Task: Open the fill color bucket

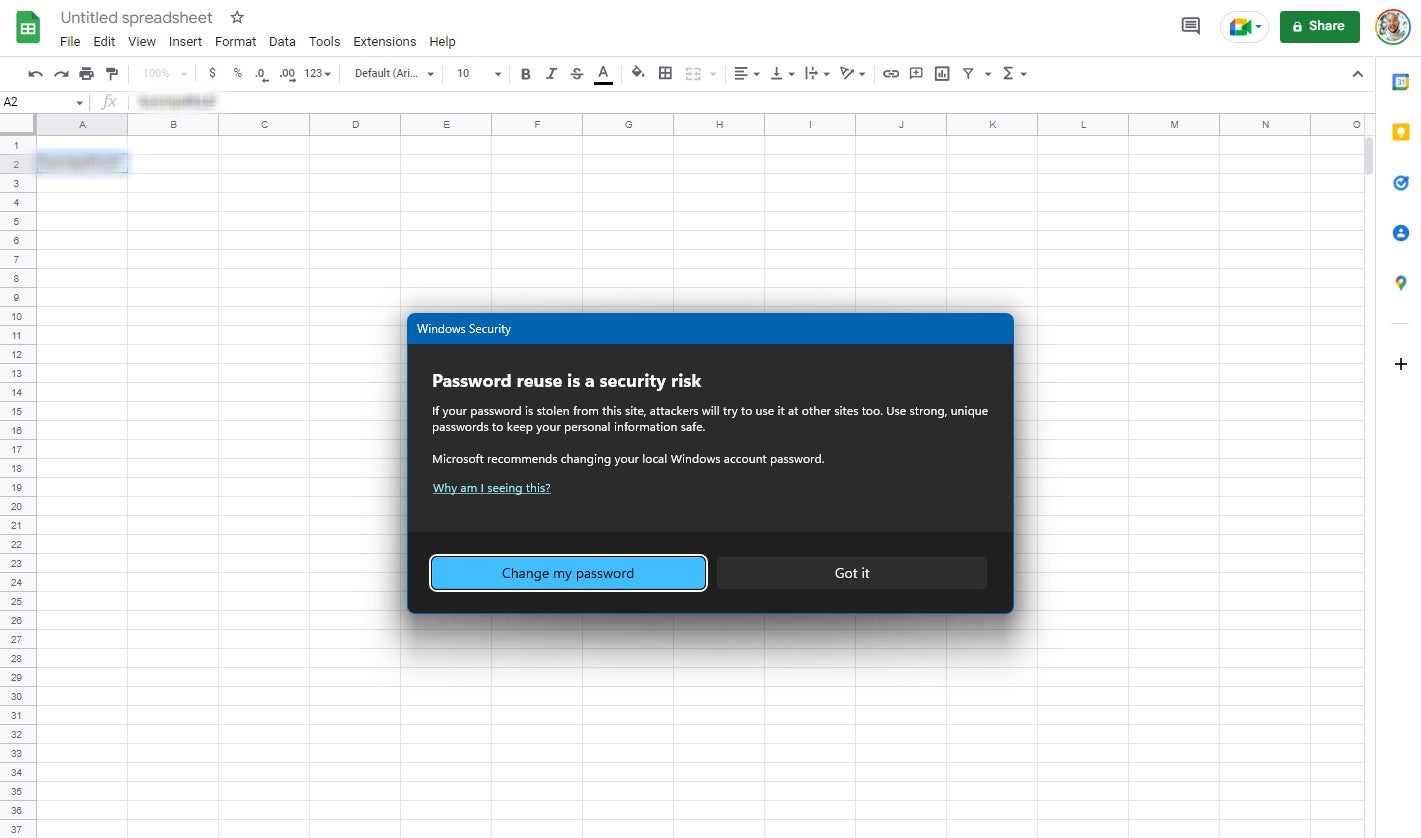Action: (x=638, y=73)
